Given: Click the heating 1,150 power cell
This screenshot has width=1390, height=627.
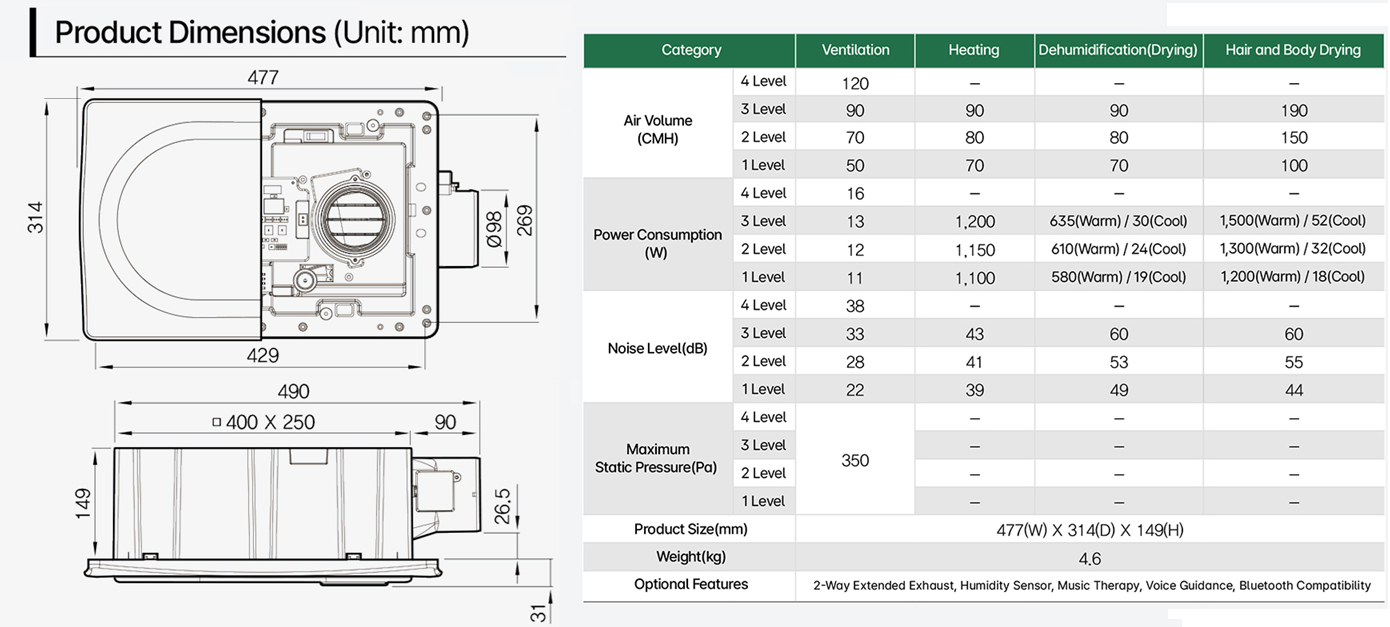Looking at the screenshot, I should point(975,250).
